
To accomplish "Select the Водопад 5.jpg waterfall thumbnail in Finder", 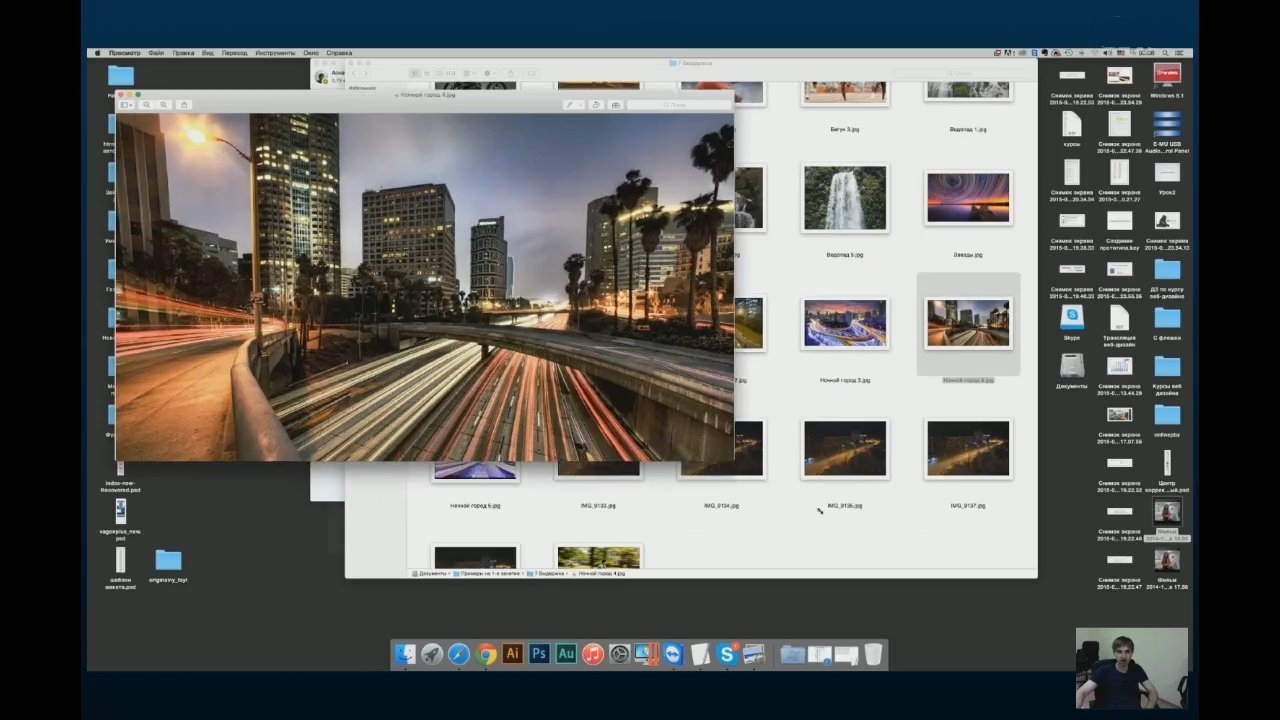I will pyautogui.click(x=845, y=199).
